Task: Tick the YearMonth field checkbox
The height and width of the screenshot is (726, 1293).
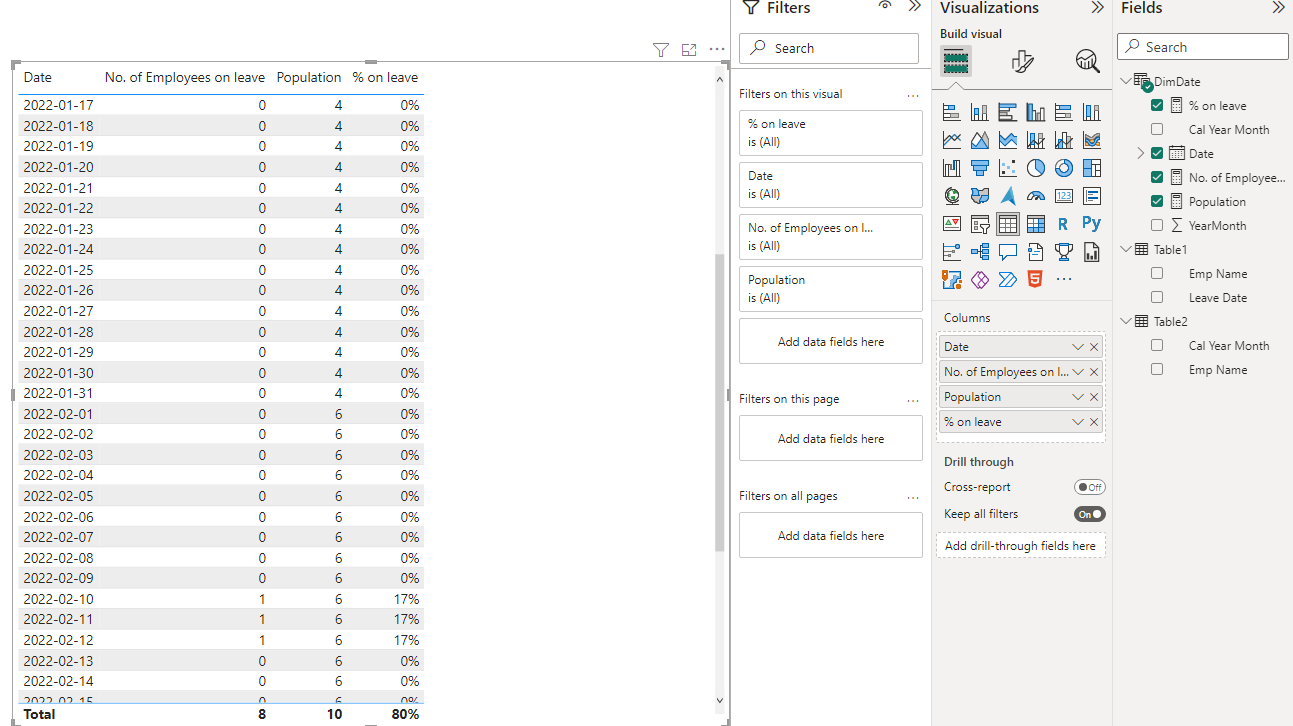Action: click(x=1157, y=225)
